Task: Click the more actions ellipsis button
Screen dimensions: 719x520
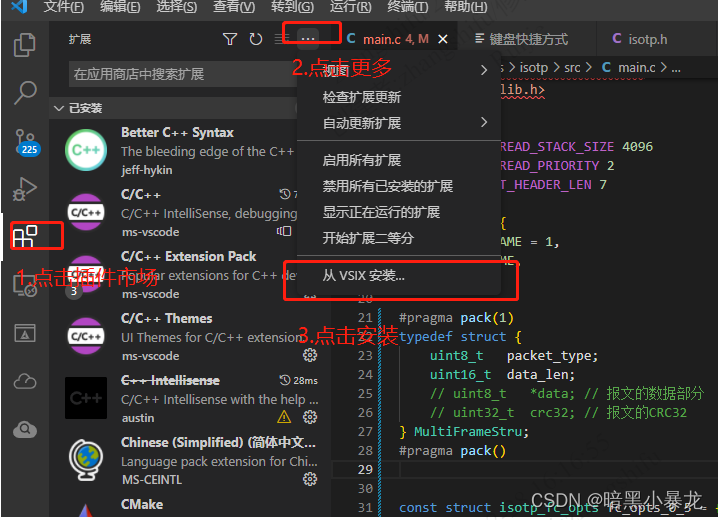Action: coord(308,39)
